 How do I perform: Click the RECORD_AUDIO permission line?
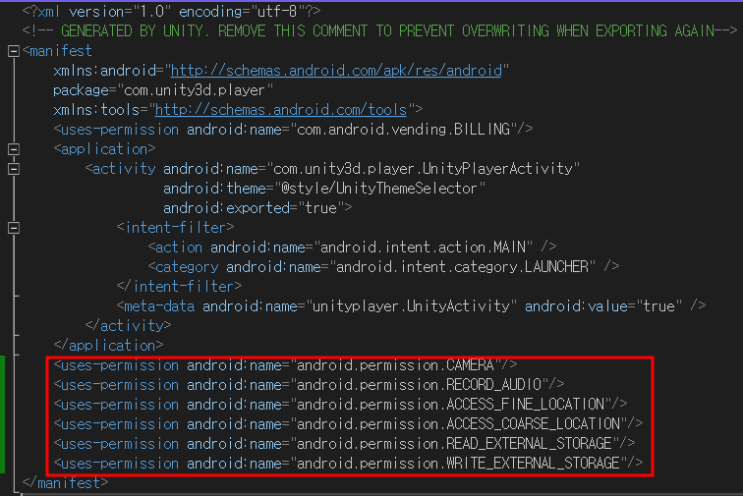[309, 385]
